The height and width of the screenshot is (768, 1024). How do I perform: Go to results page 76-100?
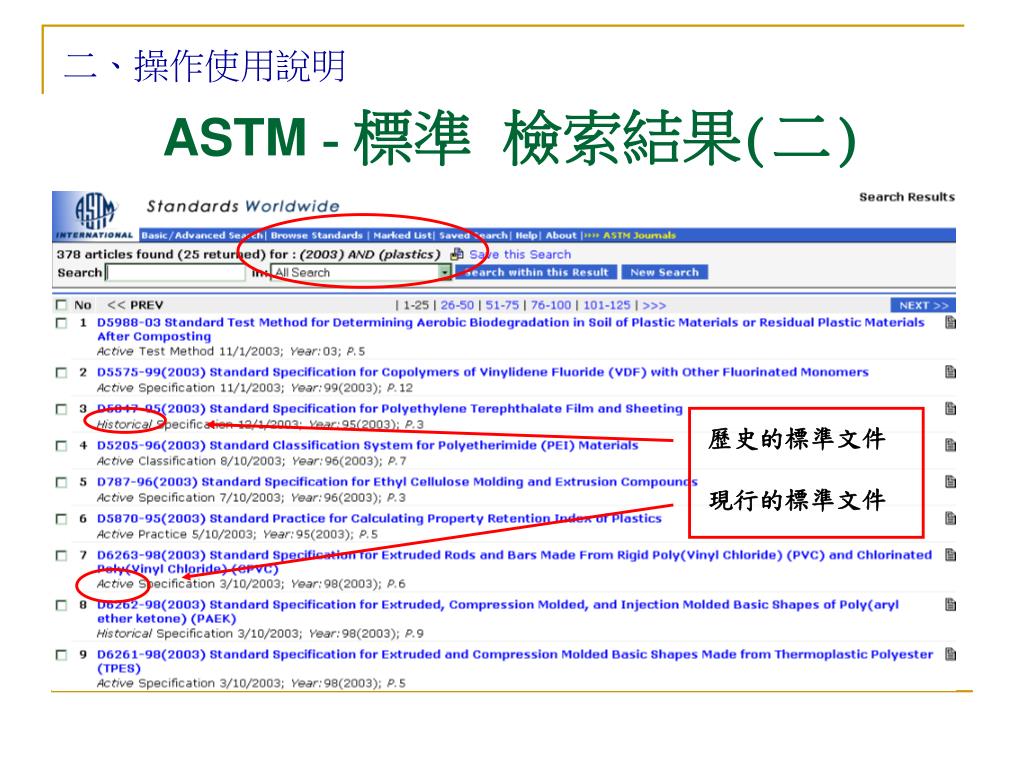pyautogui.click(x=551, y=305)
